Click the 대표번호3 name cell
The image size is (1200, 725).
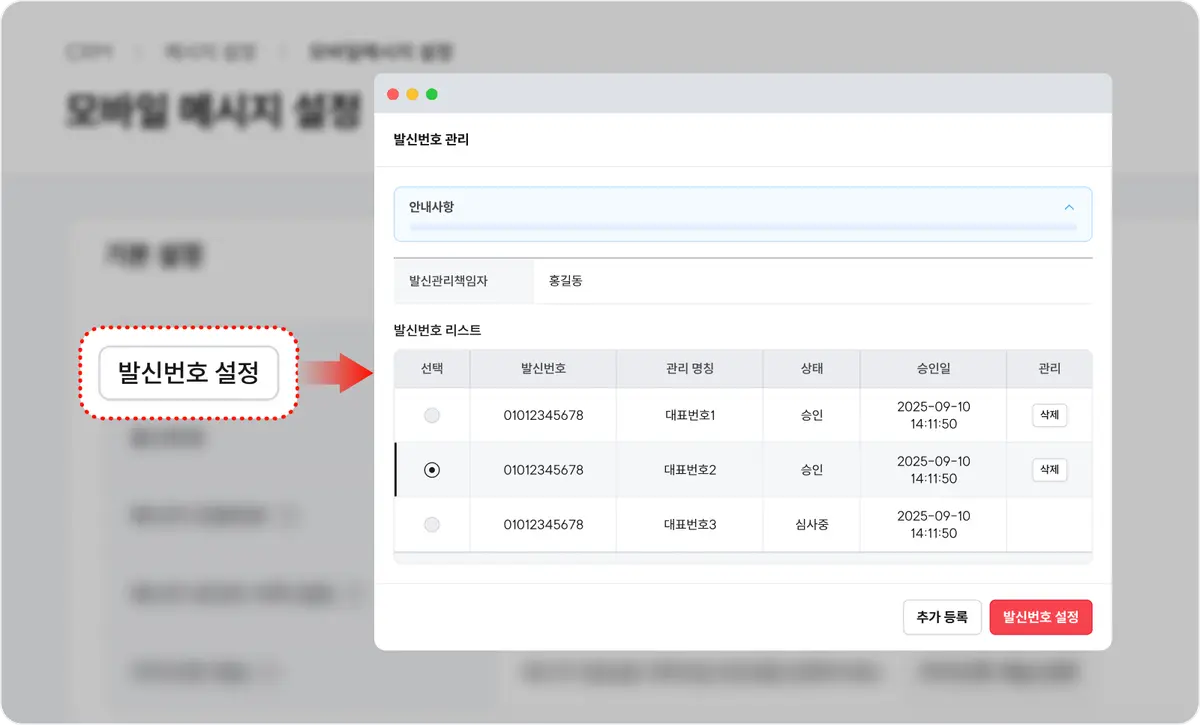coord(690,524)
